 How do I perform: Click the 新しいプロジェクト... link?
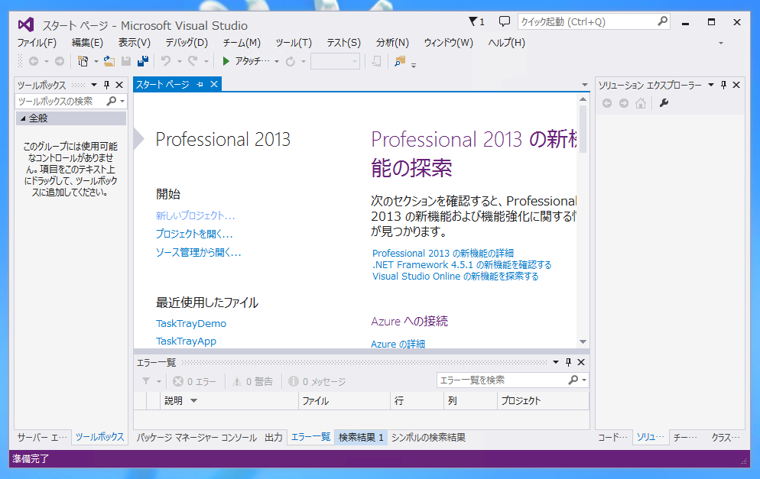coord(195,216)
